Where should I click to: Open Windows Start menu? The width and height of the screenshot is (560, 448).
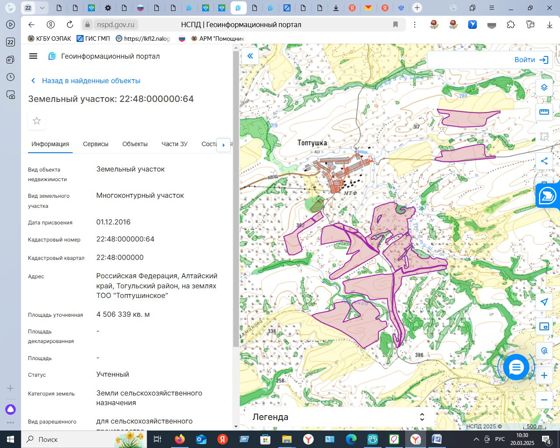coord(10,439)
